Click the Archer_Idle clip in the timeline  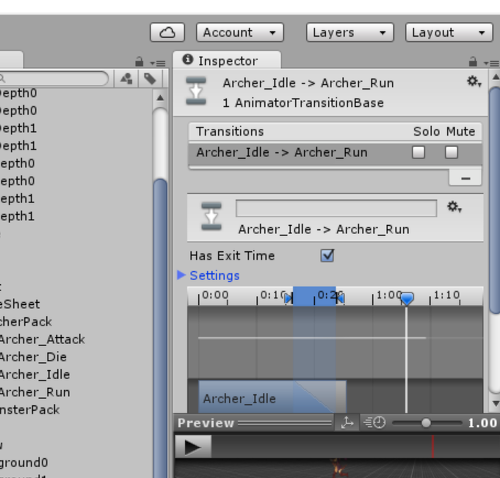click(x=272, y=397)
